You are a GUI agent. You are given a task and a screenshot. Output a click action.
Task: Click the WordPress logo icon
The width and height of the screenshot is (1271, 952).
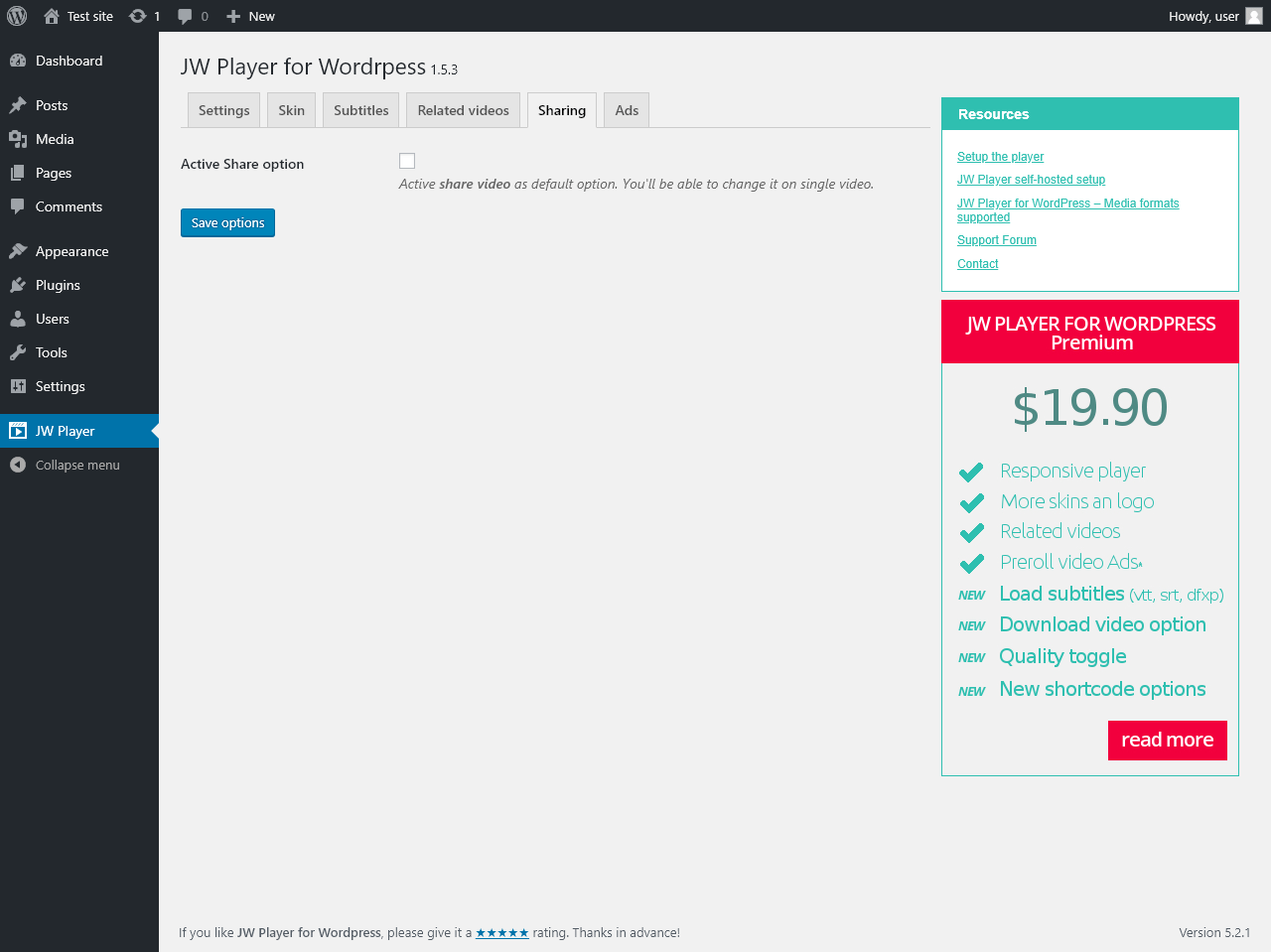[17, 16]
